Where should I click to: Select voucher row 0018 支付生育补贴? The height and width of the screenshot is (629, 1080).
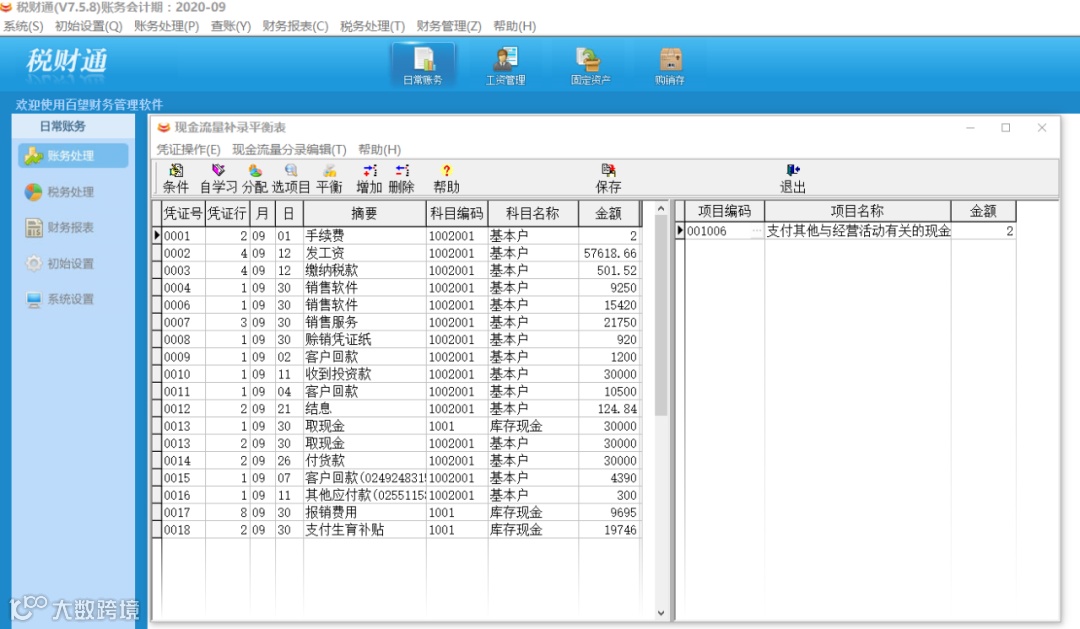pyautogui.click(x=399, y=529)
